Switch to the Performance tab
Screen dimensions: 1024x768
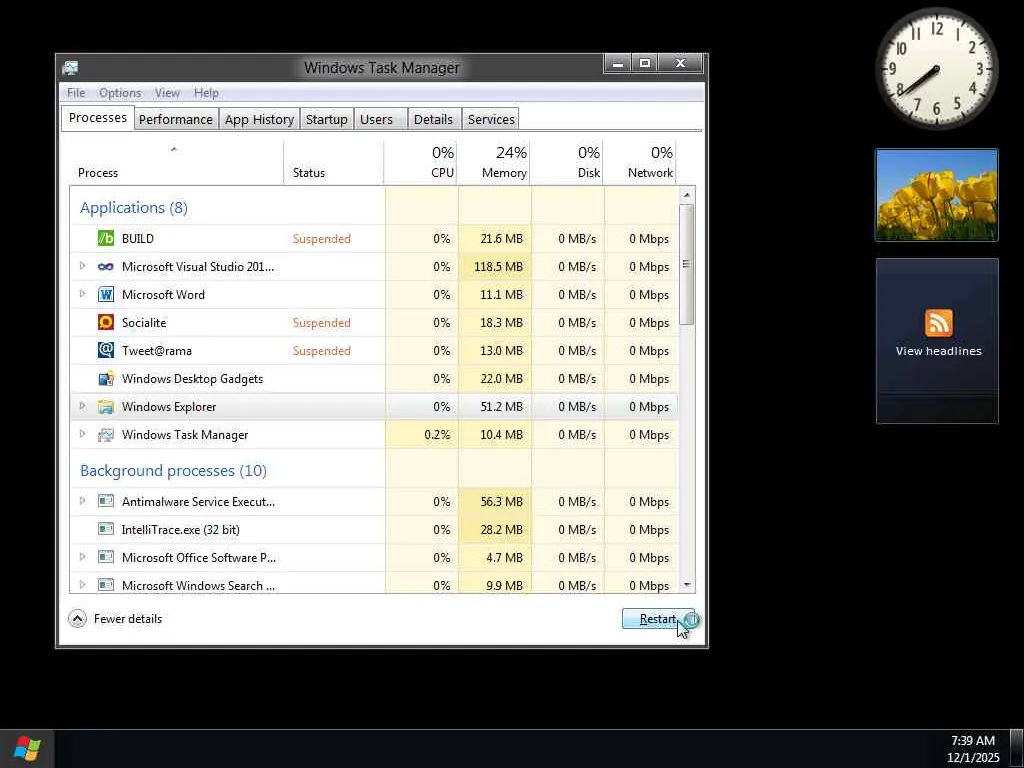point(176,120)
